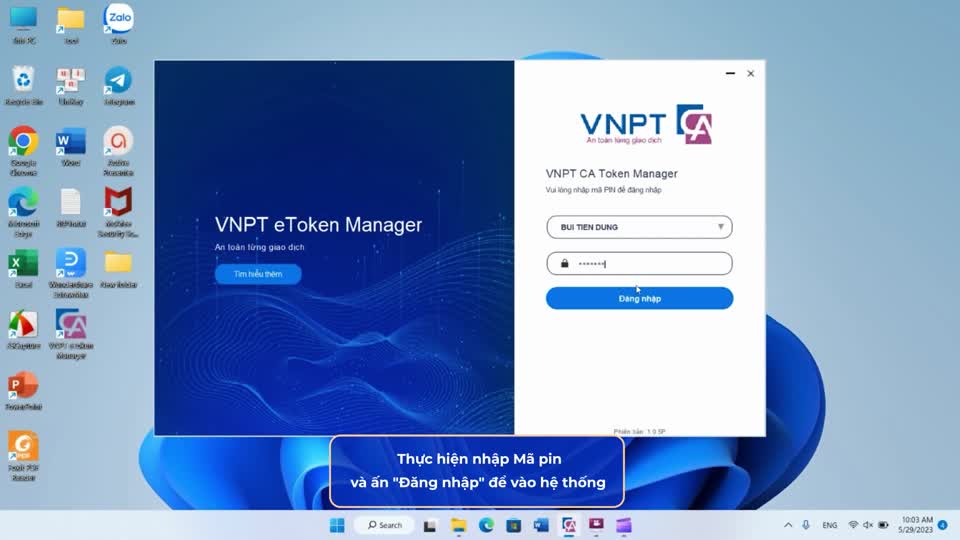Viewport: 960px width, 540px height.
Task: Open the Microsoft Edge desktop icon
Action: tap(23, 211)
